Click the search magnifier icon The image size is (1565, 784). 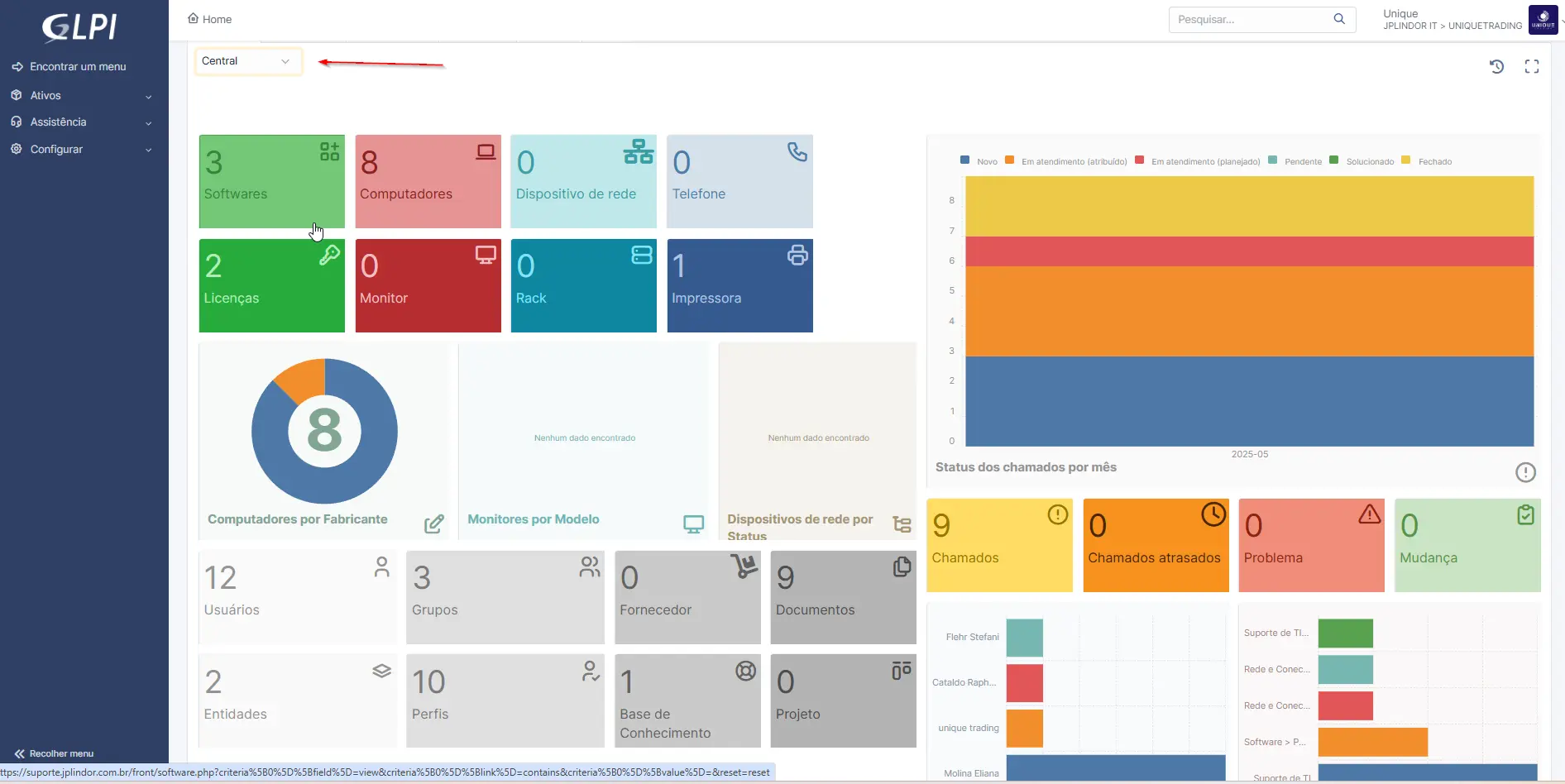pyautogui.click(x=1338, y=19)
